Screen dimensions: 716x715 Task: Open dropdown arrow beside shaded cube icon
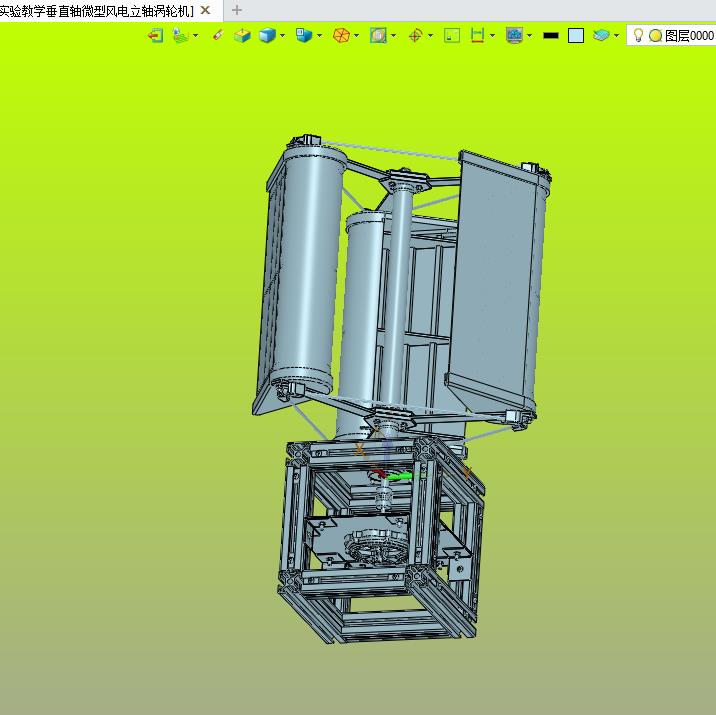(283, 35)
